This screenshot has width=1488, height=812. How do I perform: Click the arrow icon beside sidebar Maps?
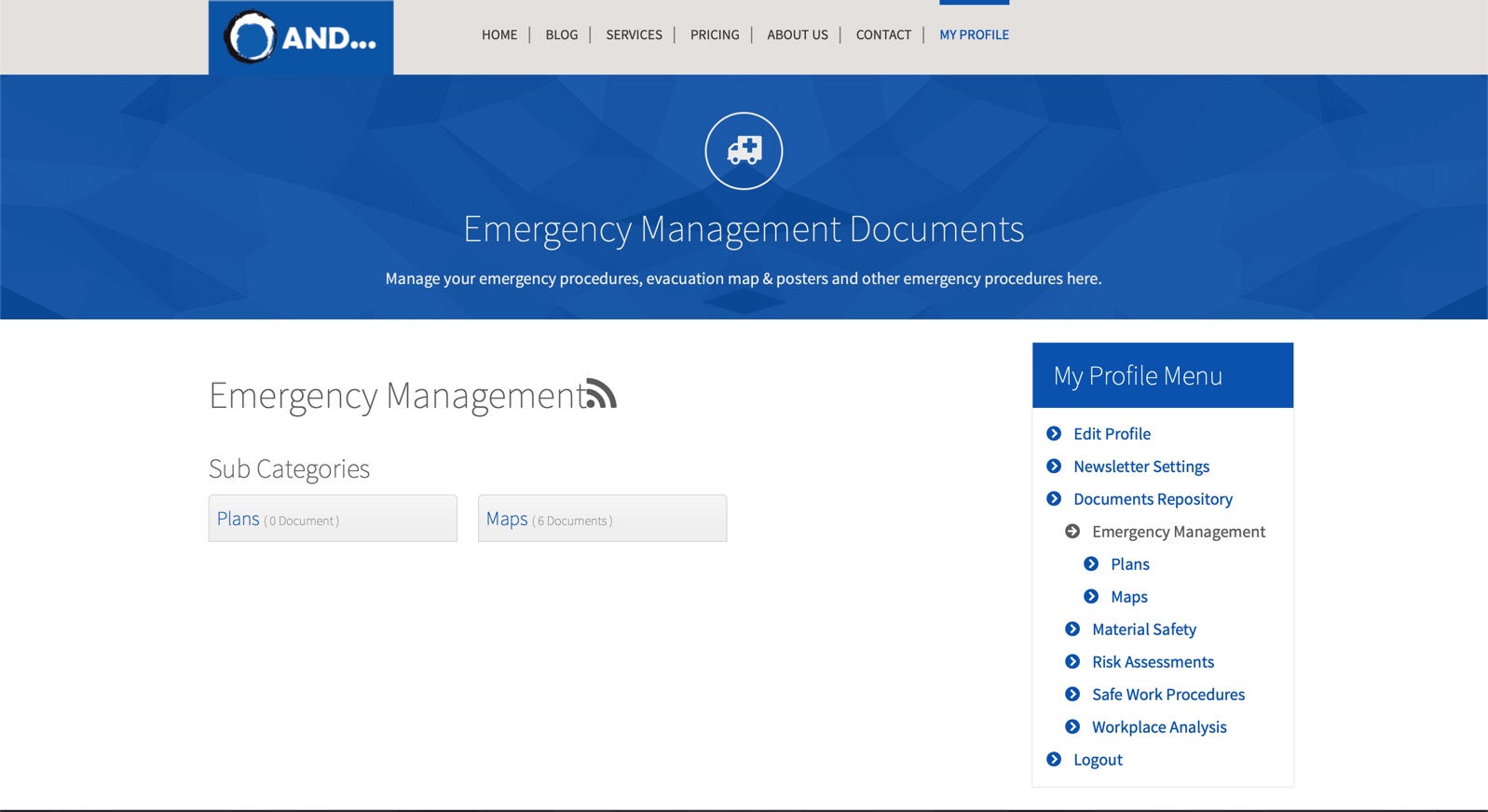1091,597
